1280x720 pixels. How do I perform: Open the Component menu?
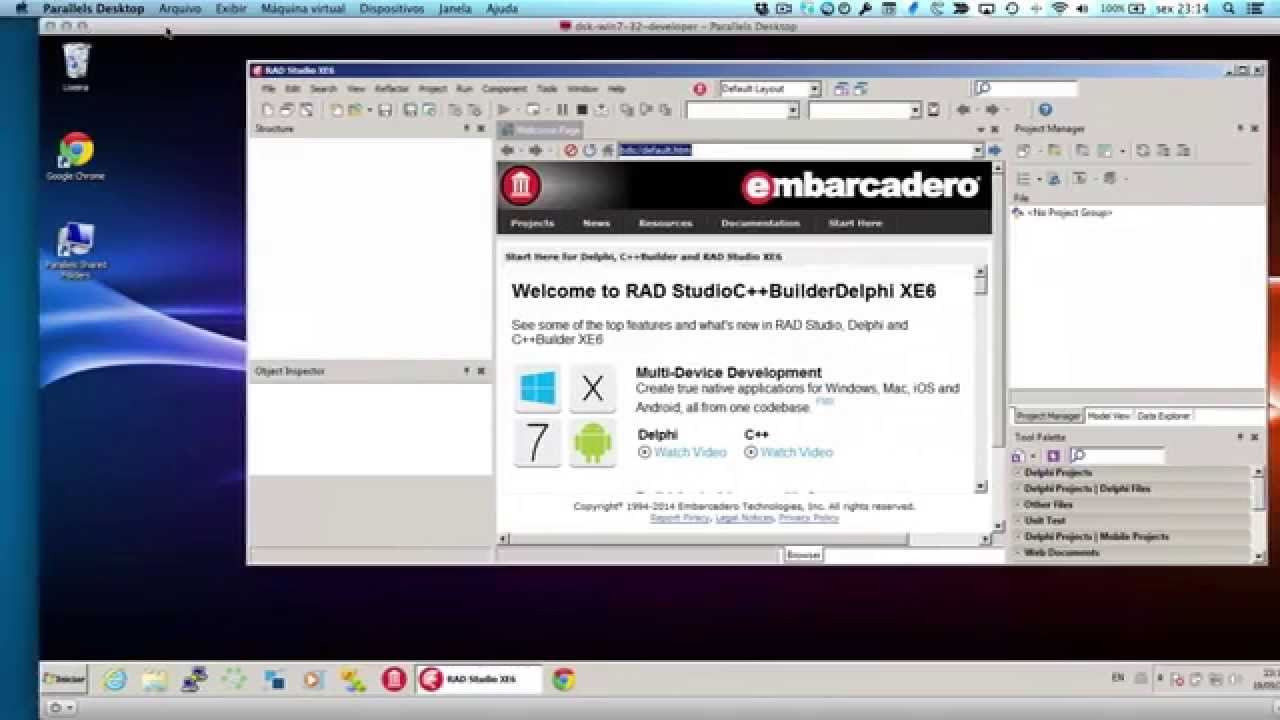[504, 89]
